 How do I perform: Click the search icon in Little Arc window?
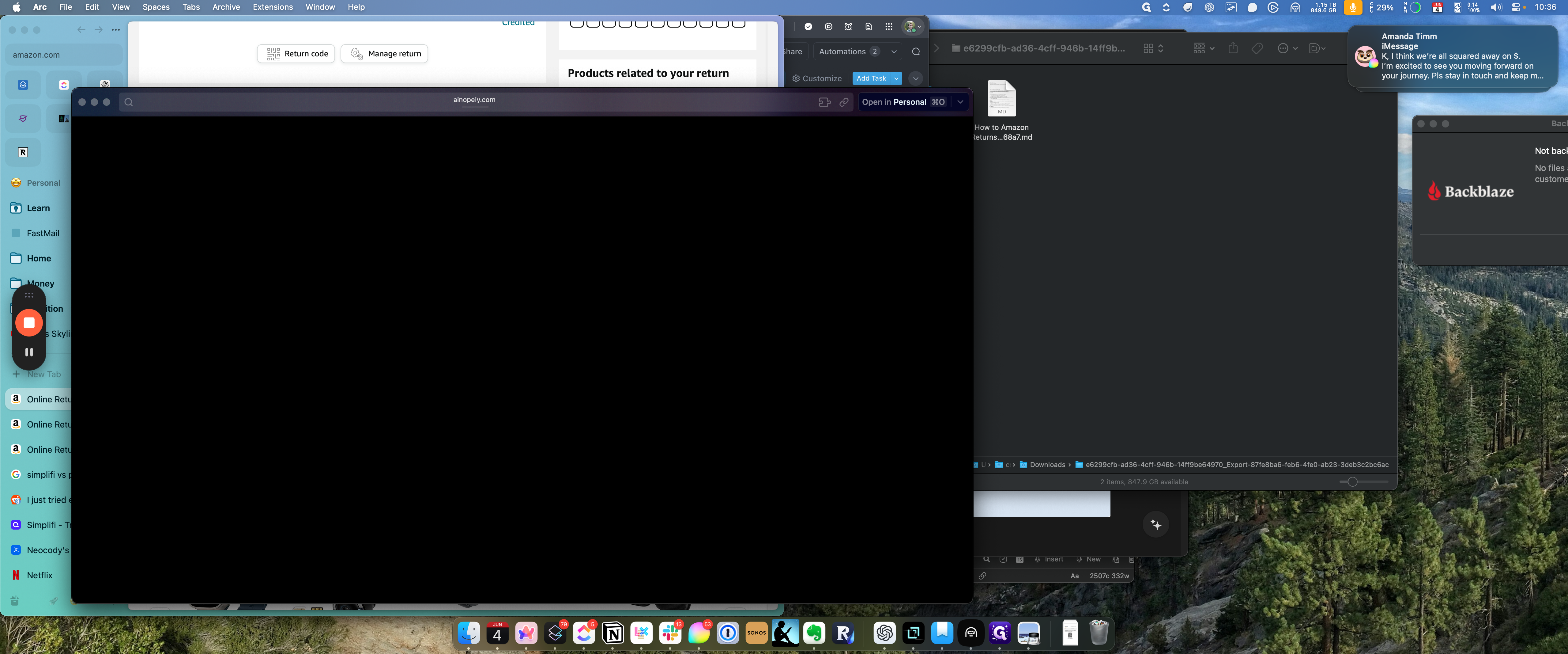128,102
